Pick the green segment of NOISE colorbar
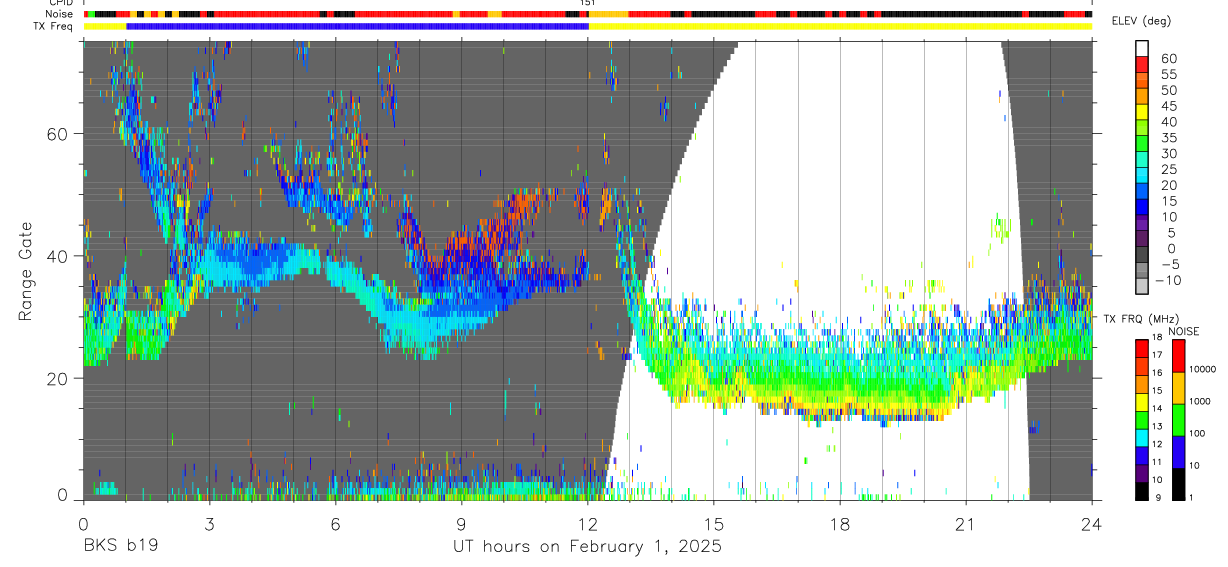 (1178, 420)
